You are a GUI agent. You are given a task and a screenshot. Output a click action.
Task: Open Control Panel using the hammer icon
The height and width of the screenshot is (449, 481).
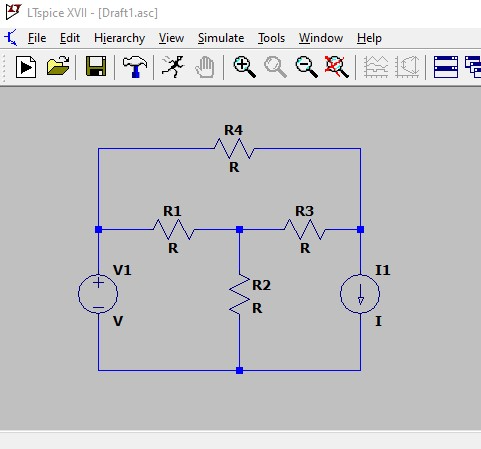coord(135,67)
